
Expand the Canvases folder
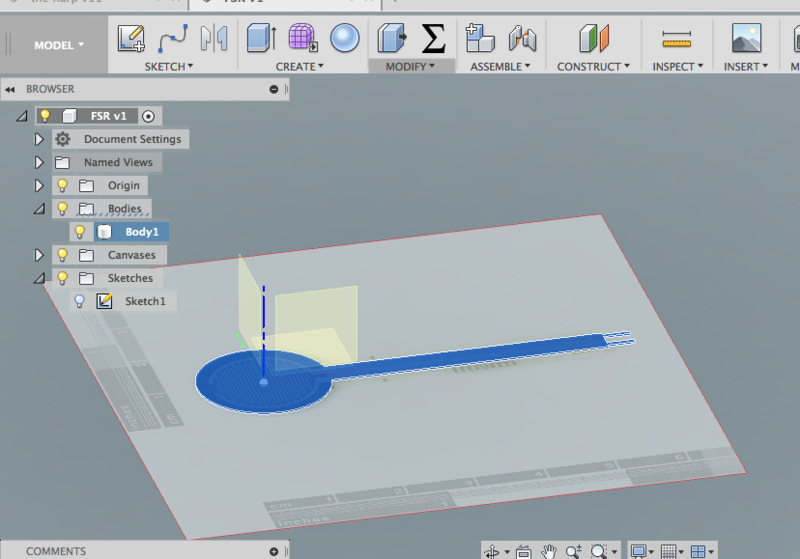(x=39, y=255)
